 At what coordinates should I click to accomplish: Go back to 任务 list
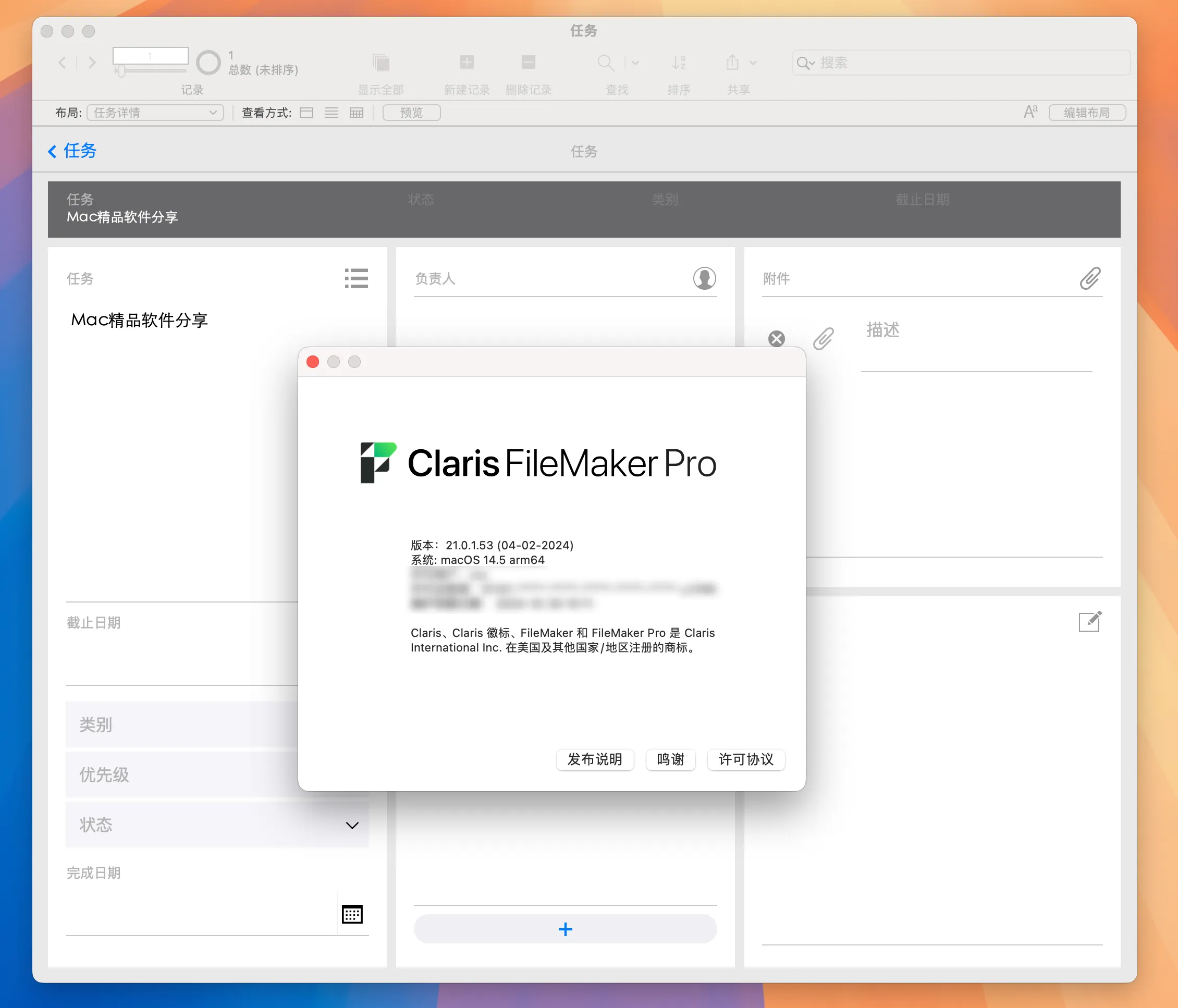click(x=72, y=151)
